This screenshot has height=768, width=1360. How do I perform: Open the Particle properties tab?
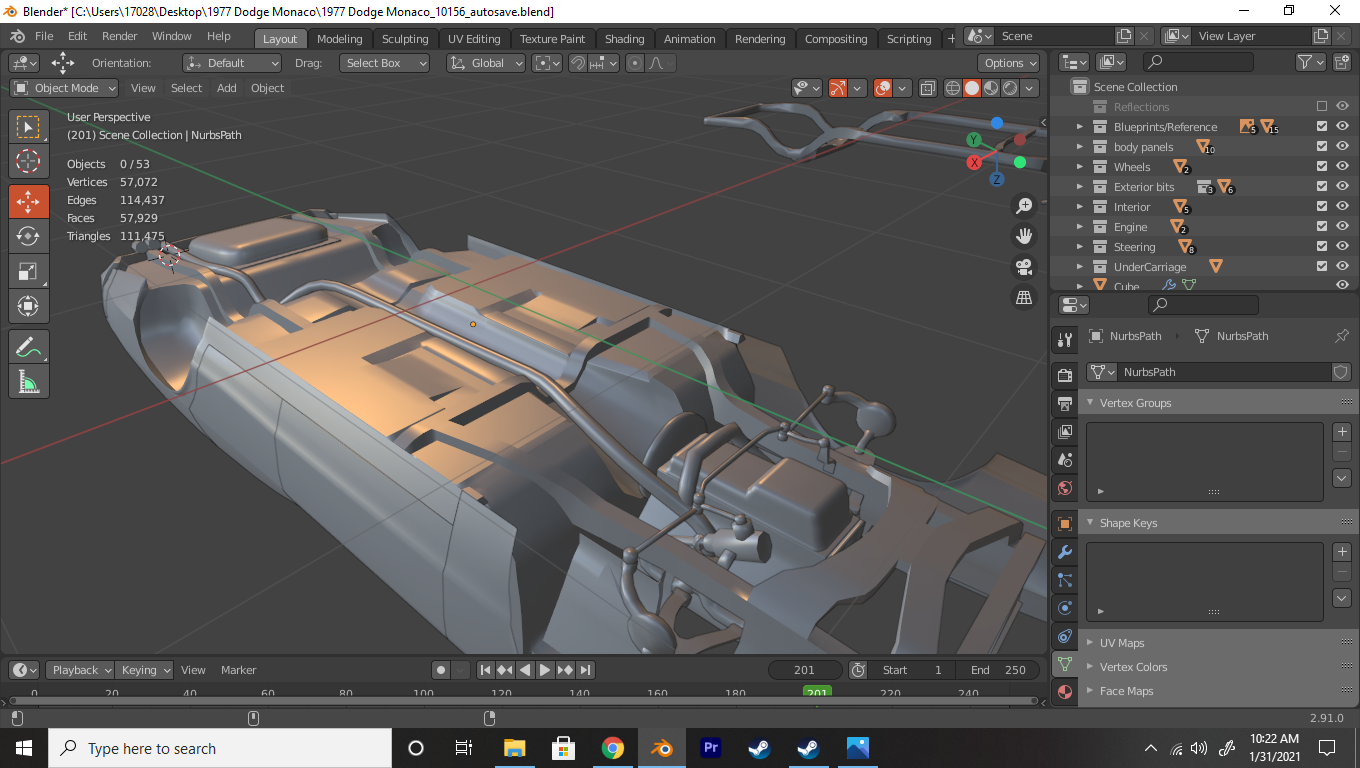pyautogui.click(x=1065, y=580)
